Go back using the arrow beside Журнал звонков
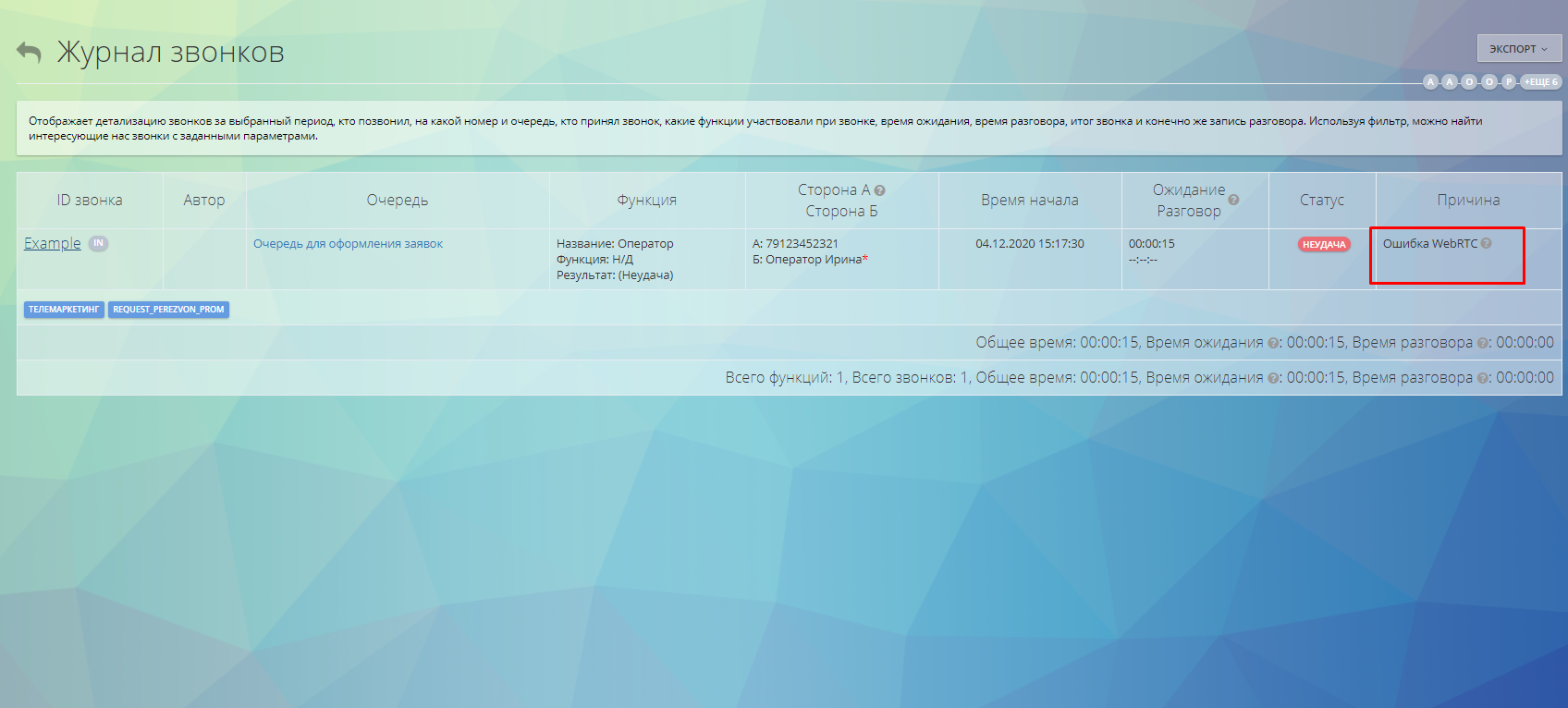This screenshot has width=1568, height=708. 29,53
